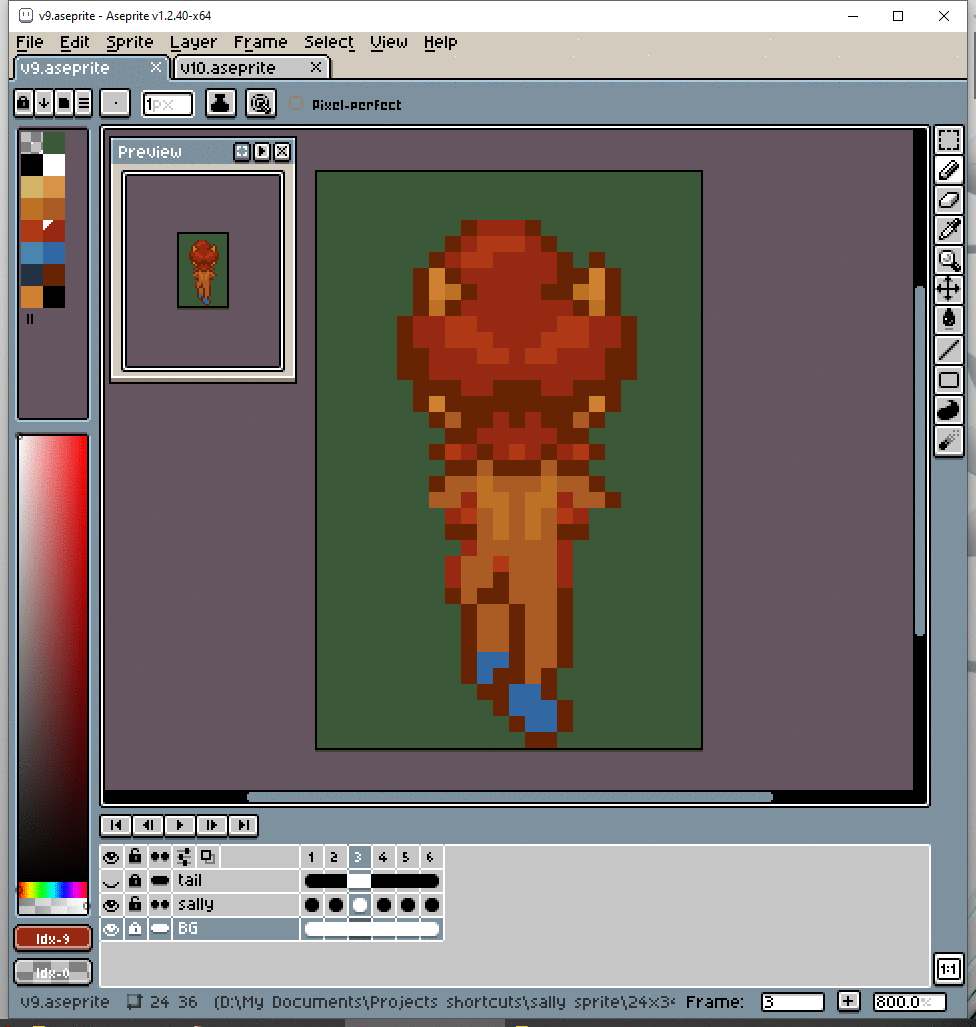Open the Sprite menu

[x=130, y=42]
